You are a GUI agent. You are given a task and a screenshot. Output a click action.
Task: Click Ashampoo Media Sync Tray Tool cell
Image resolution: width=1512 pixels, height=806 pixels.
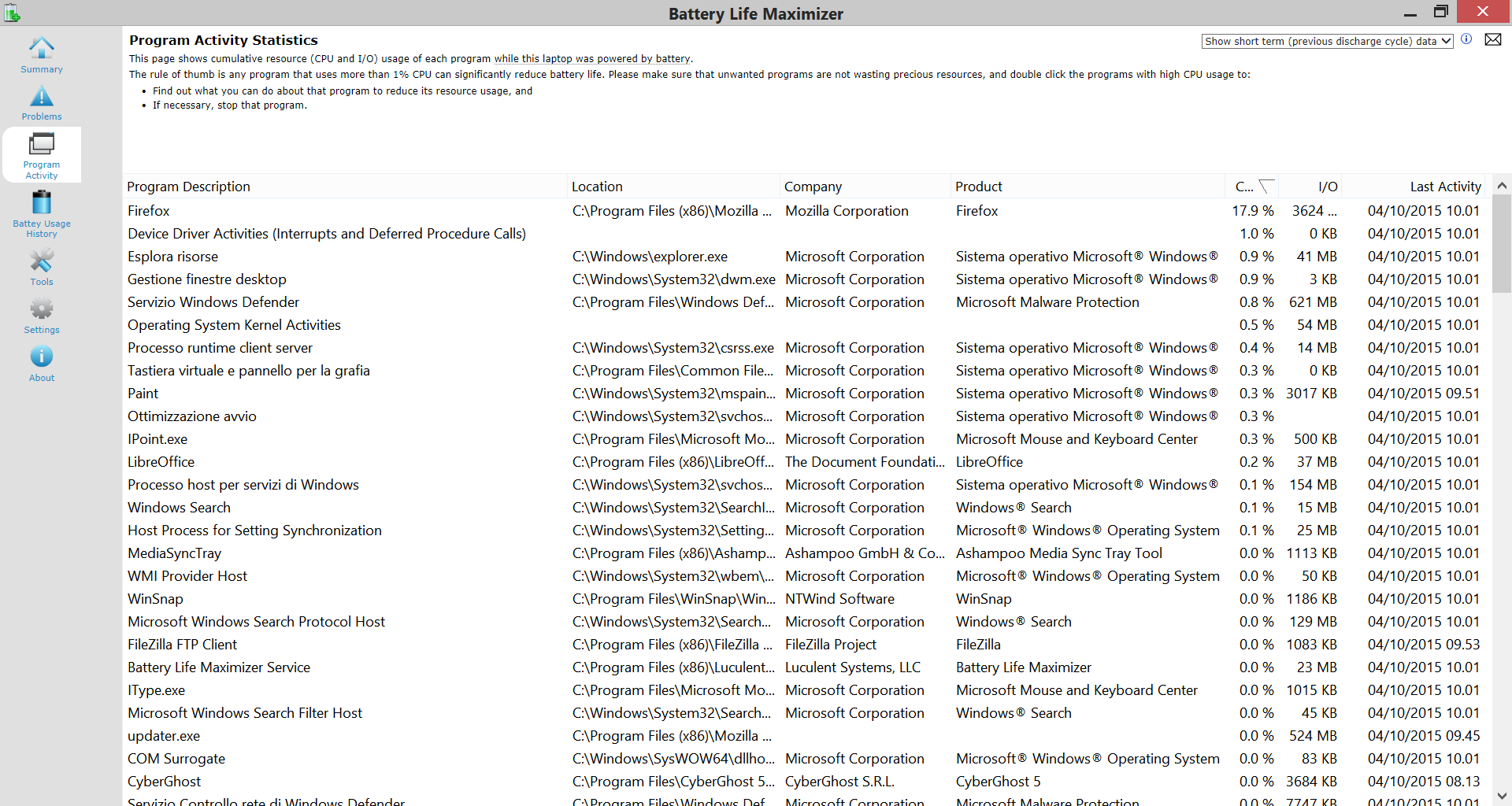click(x=1059, y=553)
